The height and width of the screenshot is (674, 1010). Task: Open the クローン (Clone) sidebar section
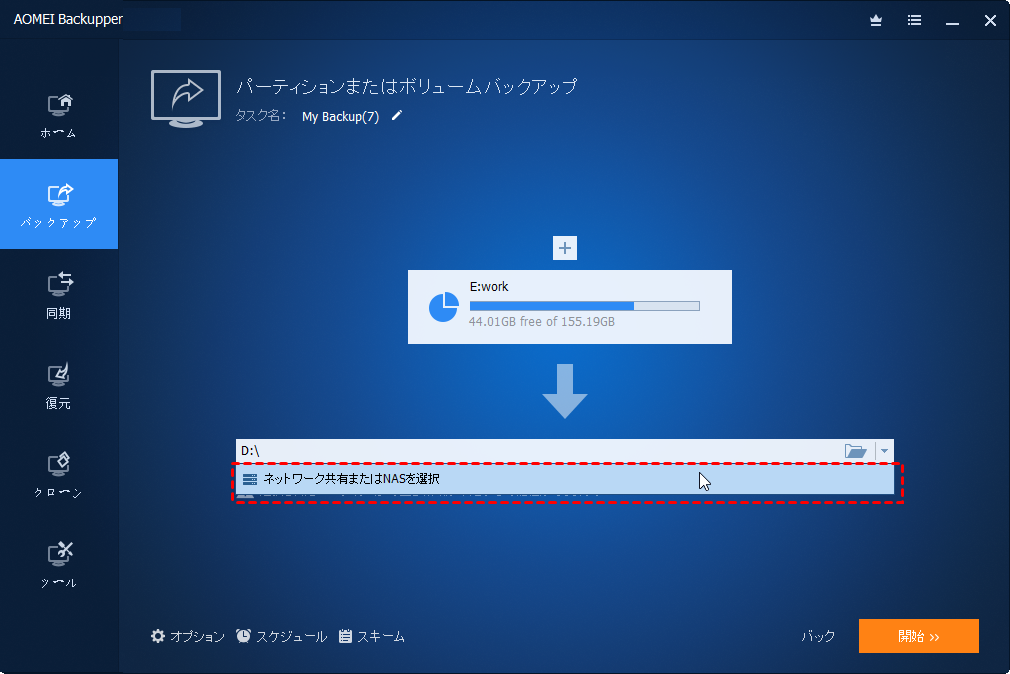[59, 476]
